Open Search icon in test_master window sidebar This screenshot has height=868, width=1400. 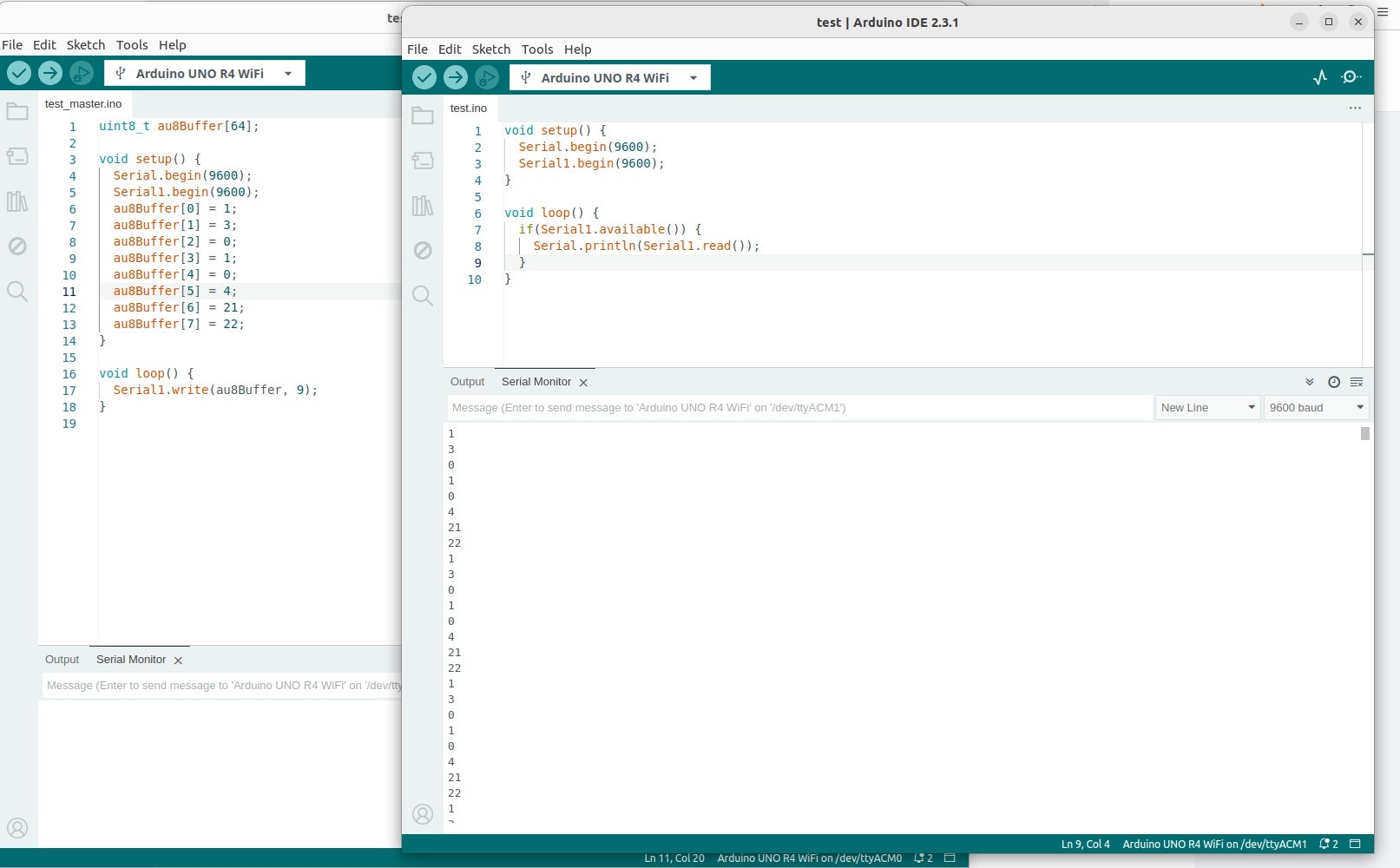(x=17, y=292)
